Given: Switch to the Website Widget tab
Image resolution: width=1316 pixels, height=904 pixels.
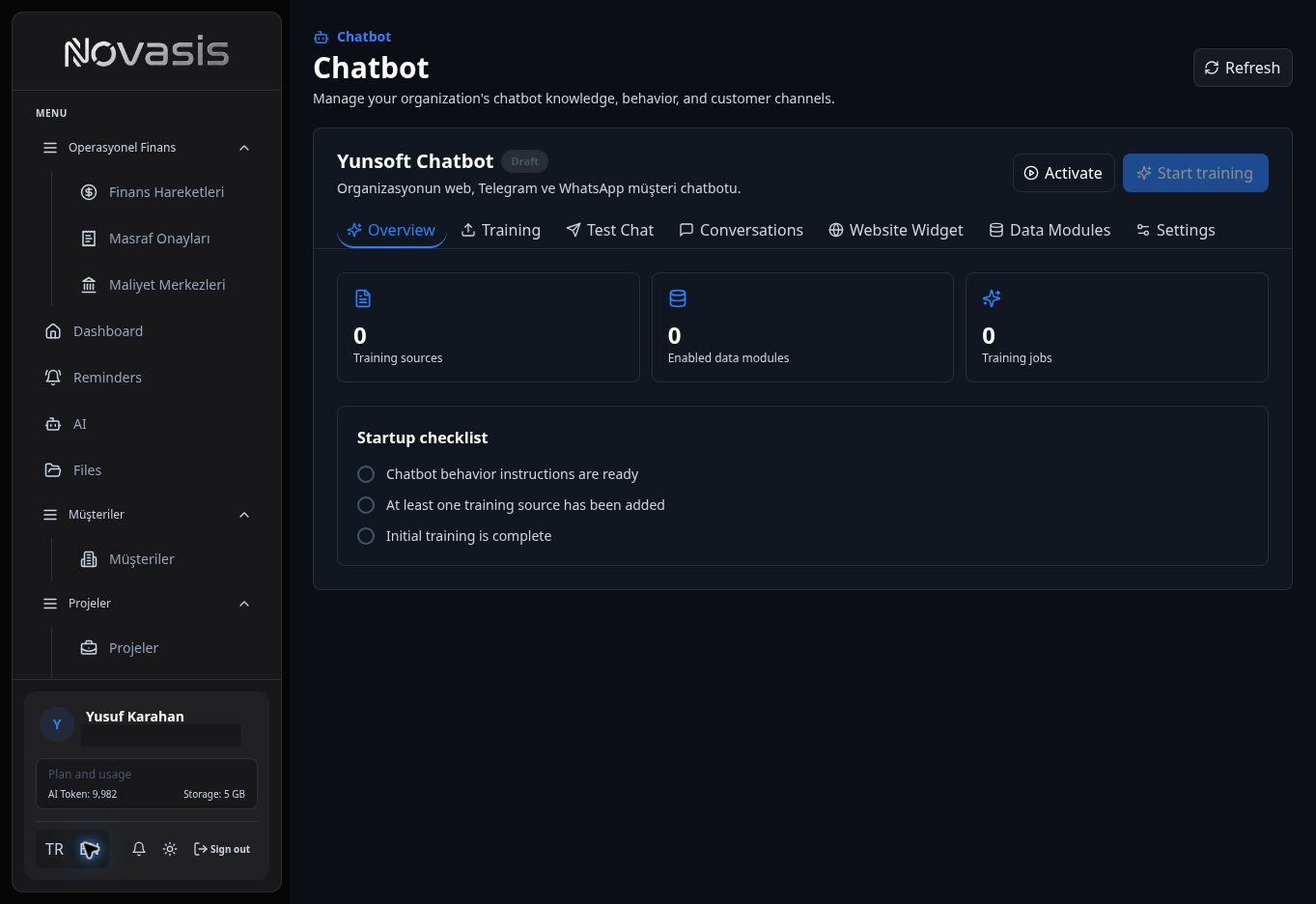Looking at the screenshot, I should point(896,230).
